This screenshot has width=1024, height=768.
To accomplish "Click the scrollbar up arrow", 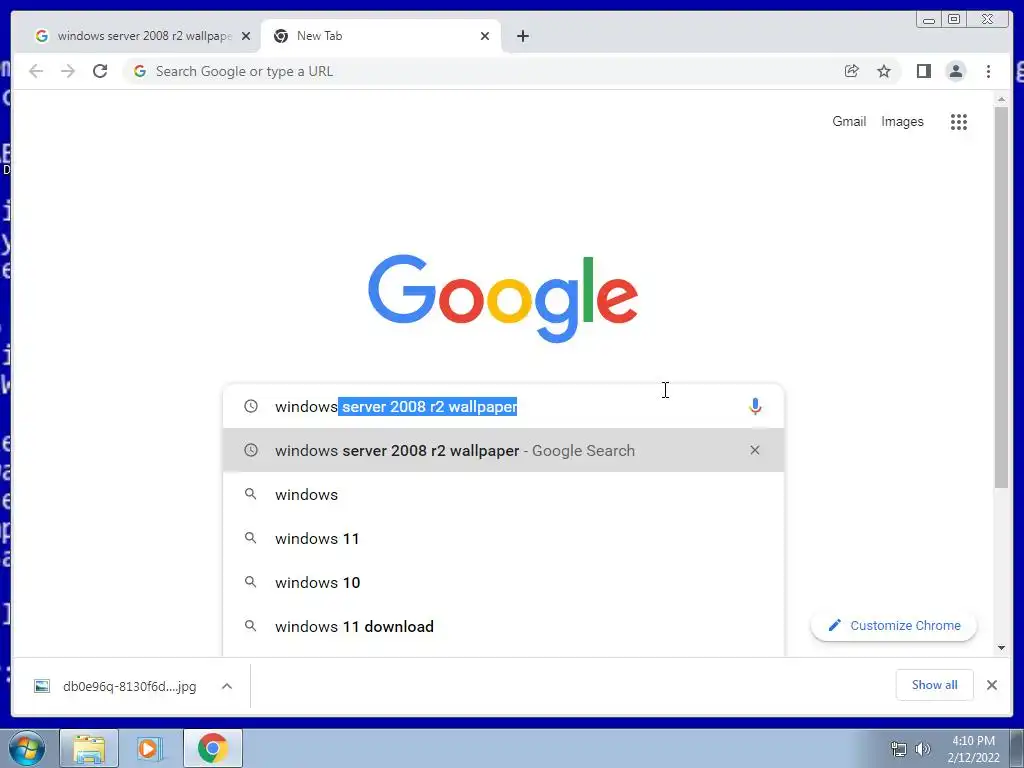I will (x=1001, y=99).
